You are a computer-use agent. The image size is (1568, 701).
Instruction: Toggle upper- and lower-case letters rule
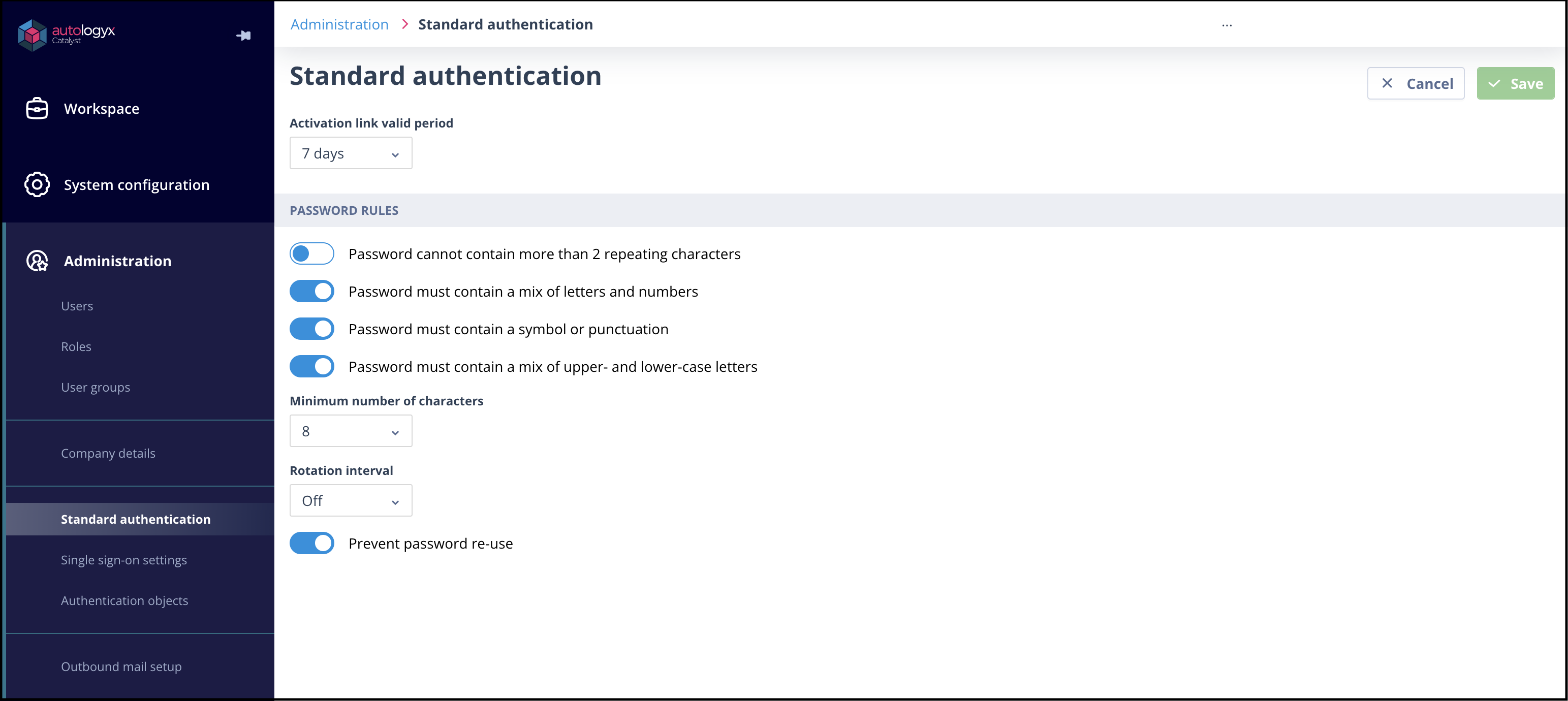pos(311,367)
